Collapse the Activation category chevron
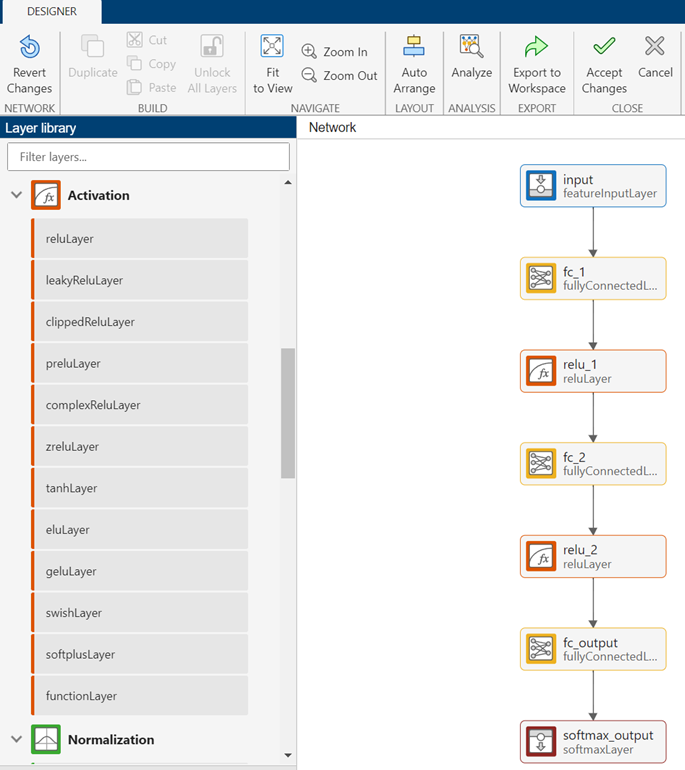This screenshot has width=685, height=770. pos(17,195)
